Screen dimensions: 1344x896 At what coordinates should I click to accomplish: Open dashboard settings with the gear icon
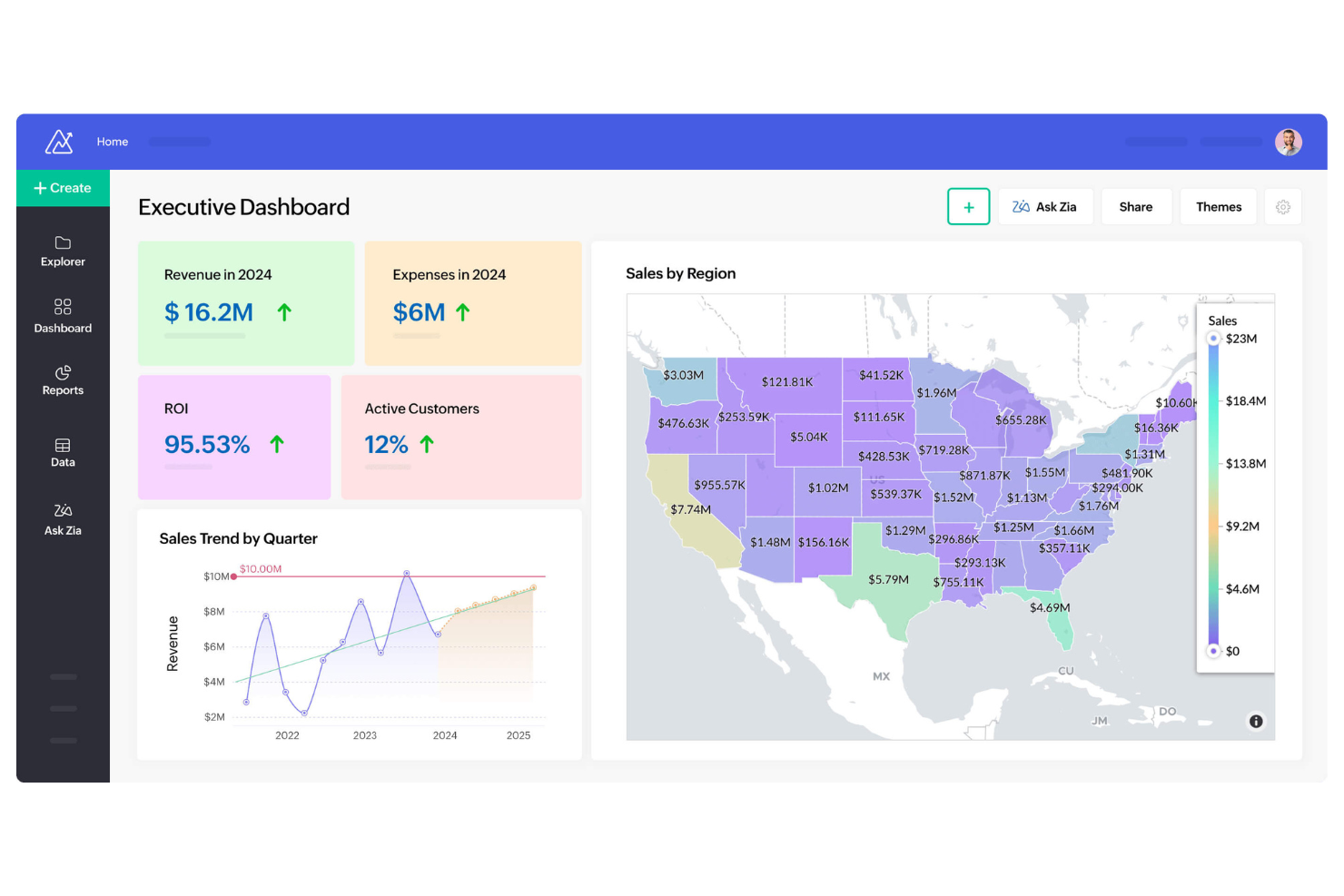[x=1283, y=206]
